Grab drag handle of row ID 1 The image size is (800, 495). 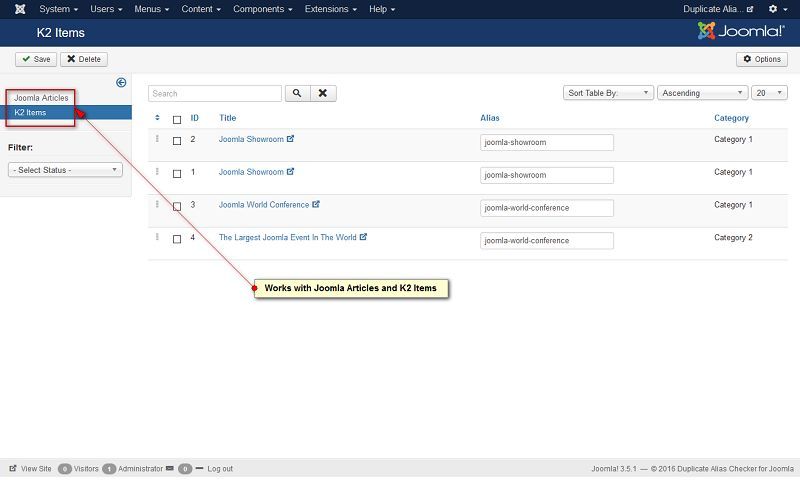tap(157, 171)
